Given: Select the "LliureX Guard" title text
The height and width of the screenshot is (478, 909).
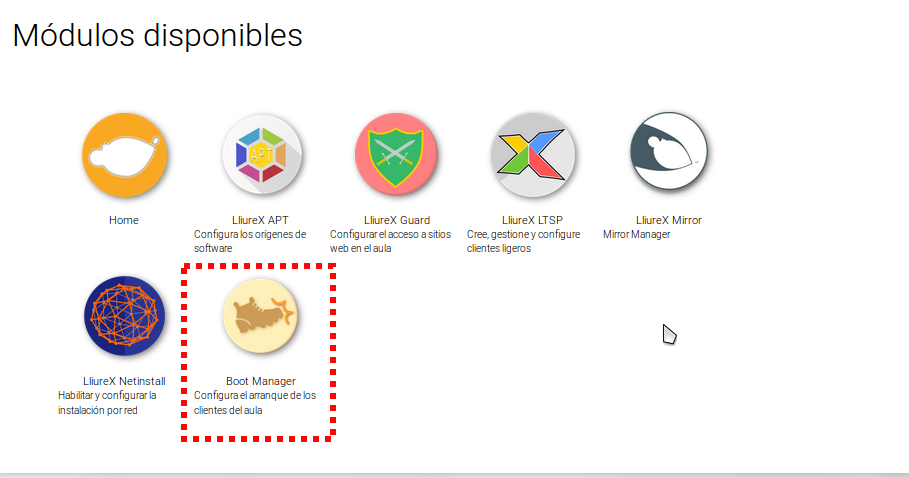Looking at the screenshot, I should click(397, 220).
